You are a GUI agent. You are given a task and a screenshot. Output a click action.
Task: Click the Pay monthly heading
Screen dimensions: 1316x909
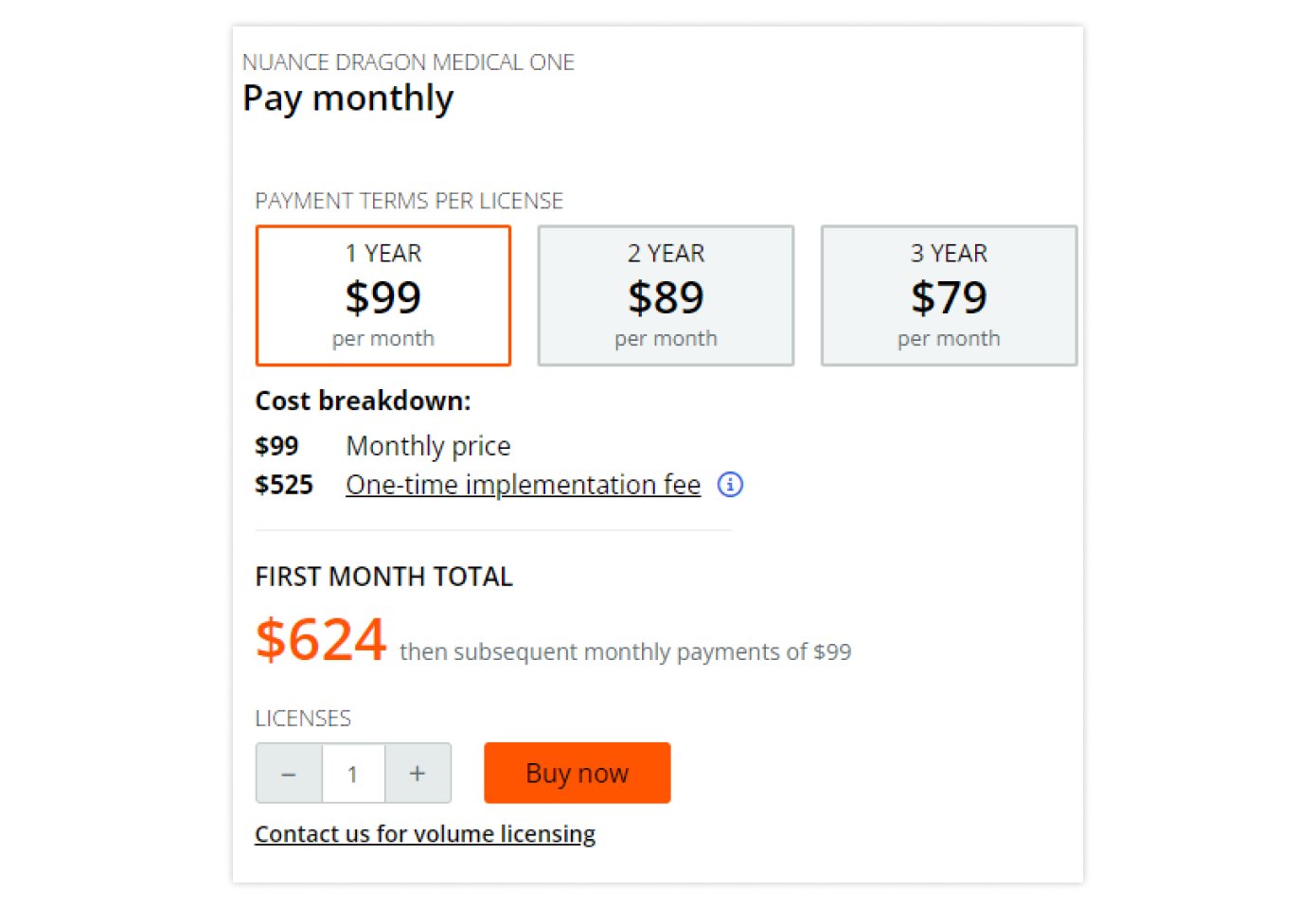(x=348, y=98)
